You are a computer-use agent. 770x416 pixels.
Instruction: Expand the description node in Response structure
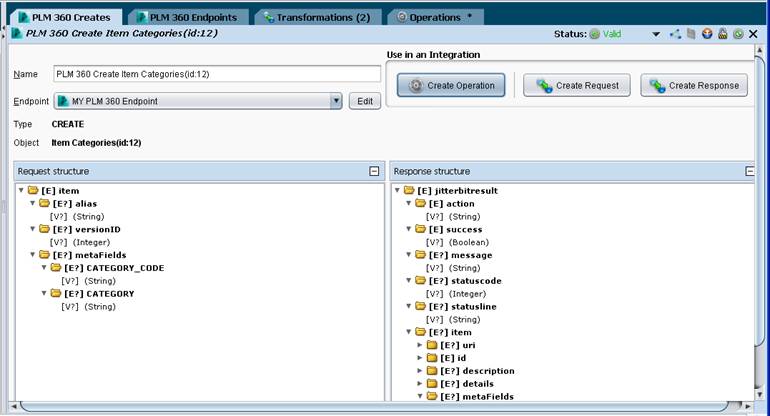pos(420,370)
